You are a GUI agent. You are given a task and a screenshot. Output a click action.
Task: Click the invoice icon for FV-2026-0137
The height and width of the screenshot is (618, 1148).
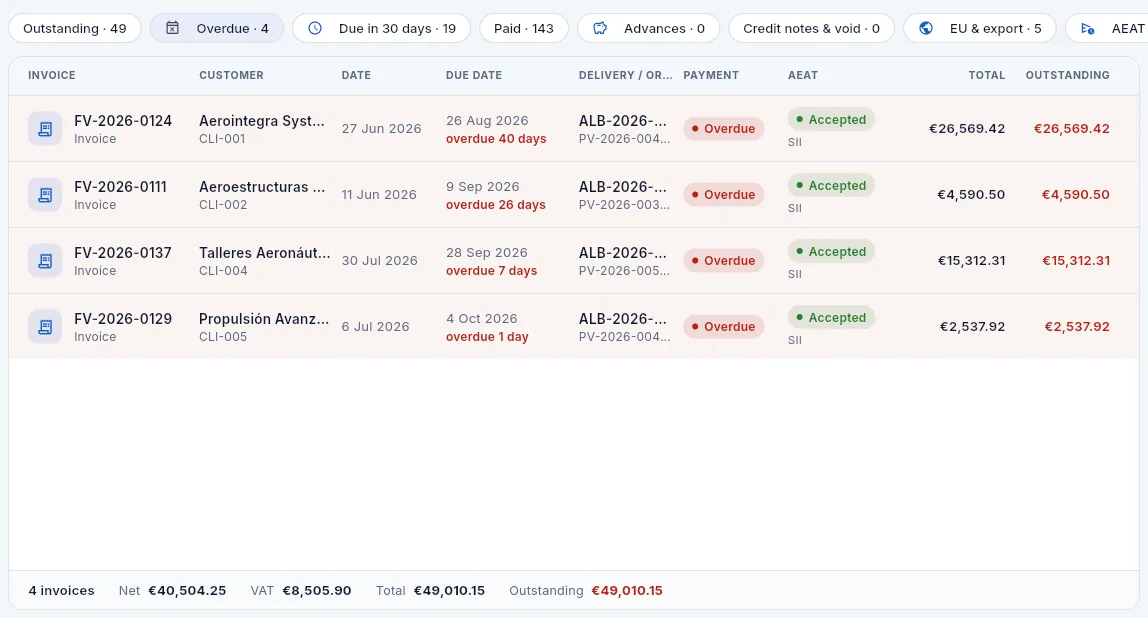click(45, 261)
